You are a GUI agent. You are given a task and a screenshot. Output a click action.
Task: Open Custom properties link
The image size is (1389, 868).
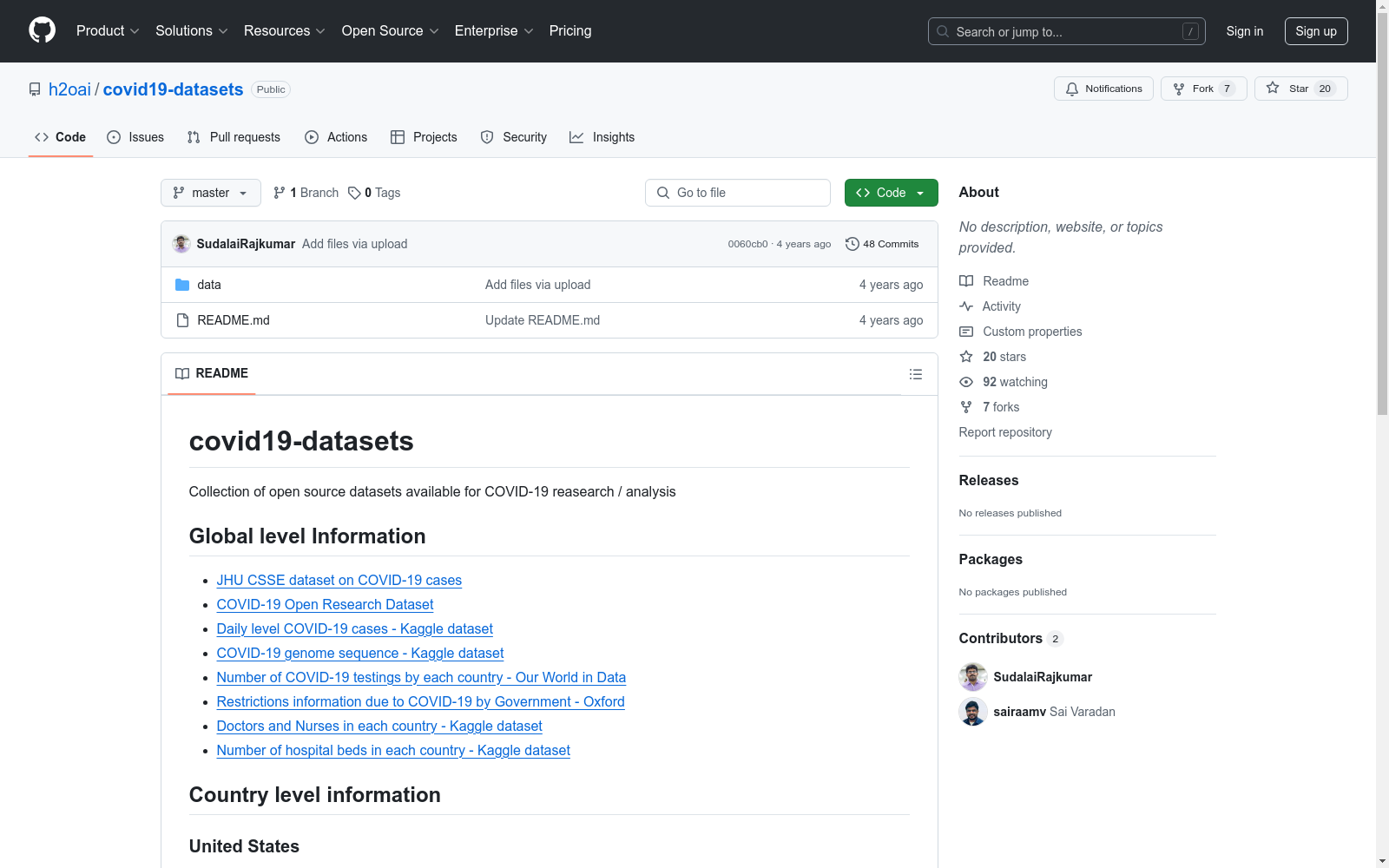1021,332
